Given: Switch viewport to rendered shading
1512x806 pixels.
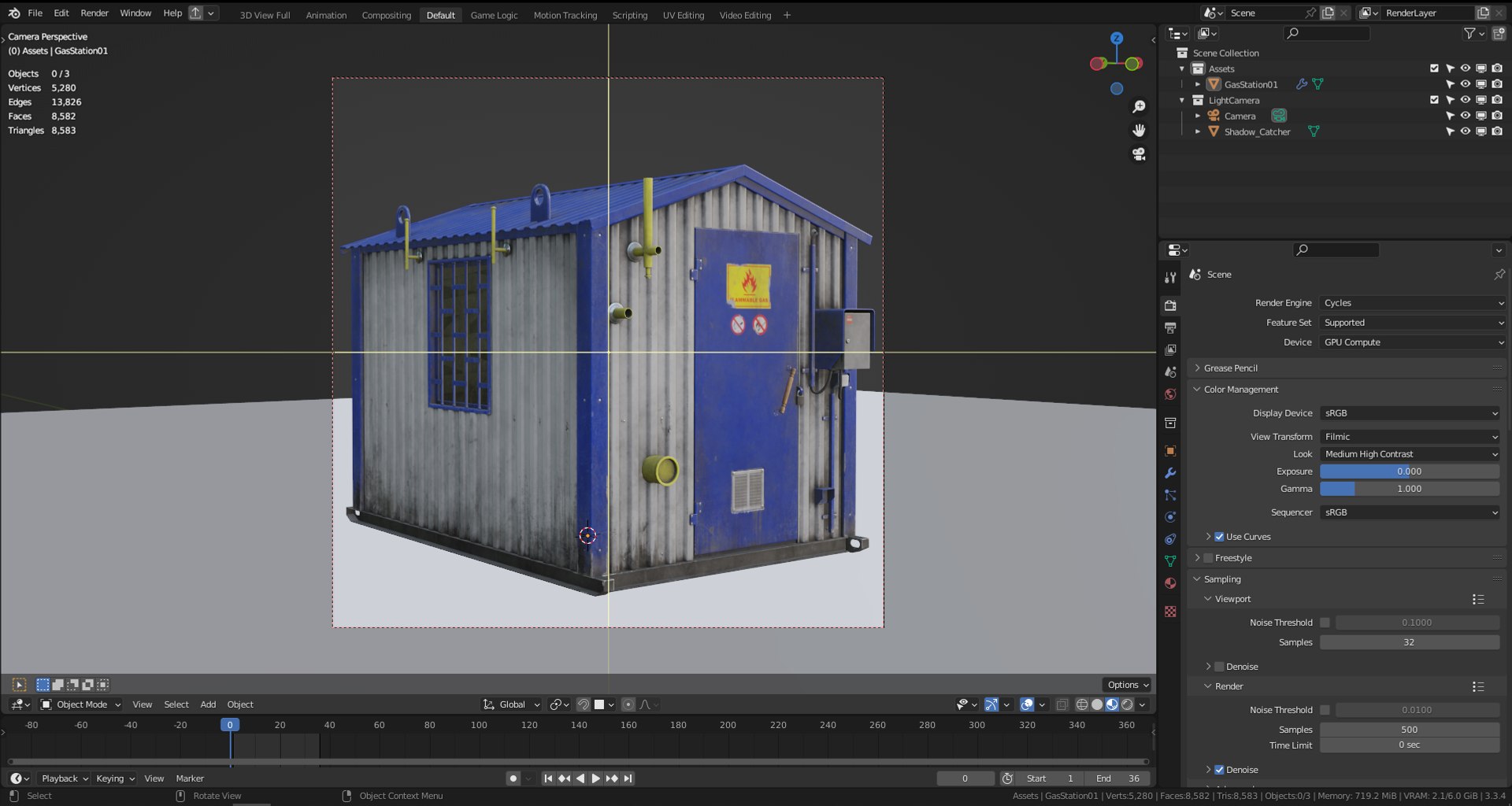Looking at the screenshot, I should pos(1127,704).
